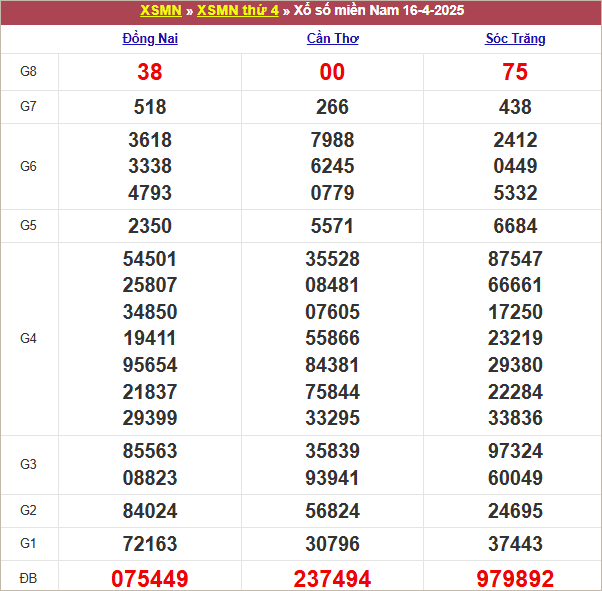The width and height of the screenshot is (602, 591).
Task: Click G6 number 0779
Action: click(332, 193)
